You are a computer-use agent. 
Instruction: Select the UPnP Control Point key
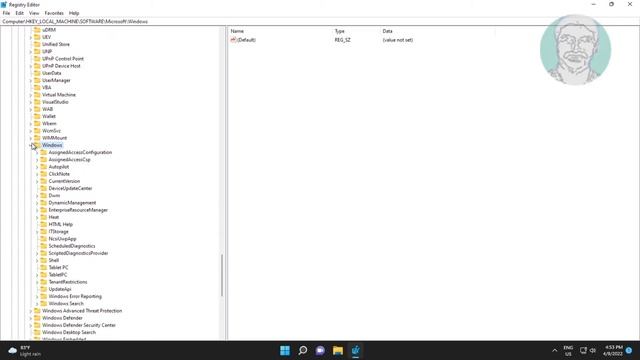63,59
